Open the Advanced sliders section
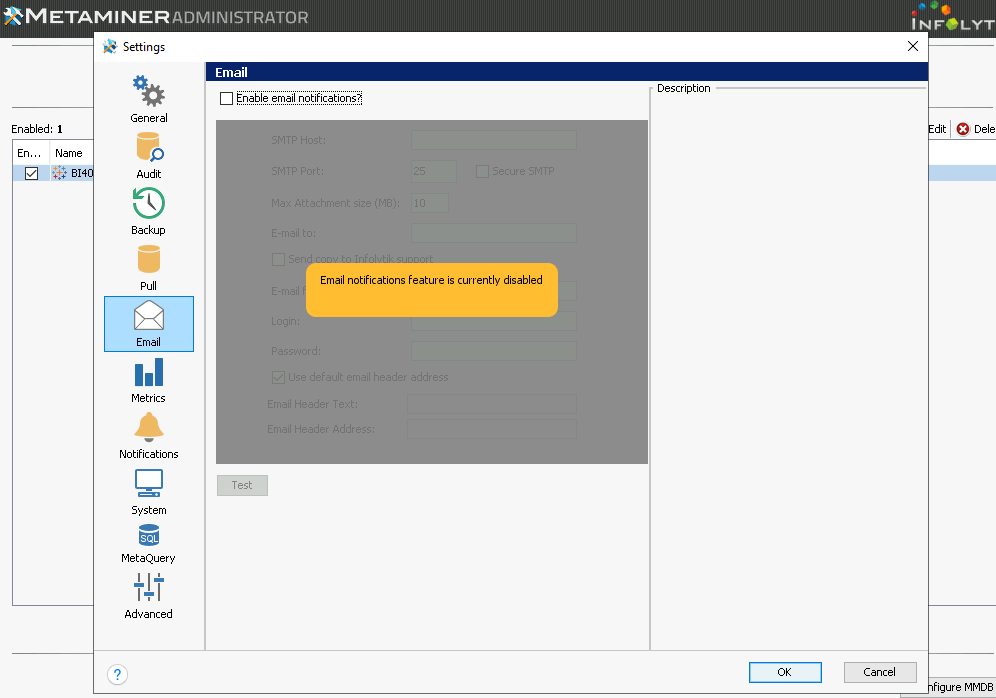The height and width of the screenshot is (698, 996). coord(149,596)
